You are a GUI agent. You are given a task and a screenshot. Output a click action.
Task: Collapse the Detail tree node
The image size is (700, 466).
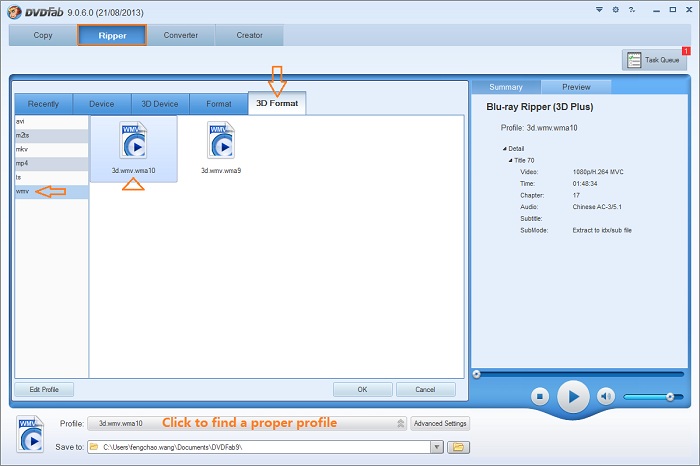(x=505, y=149)
